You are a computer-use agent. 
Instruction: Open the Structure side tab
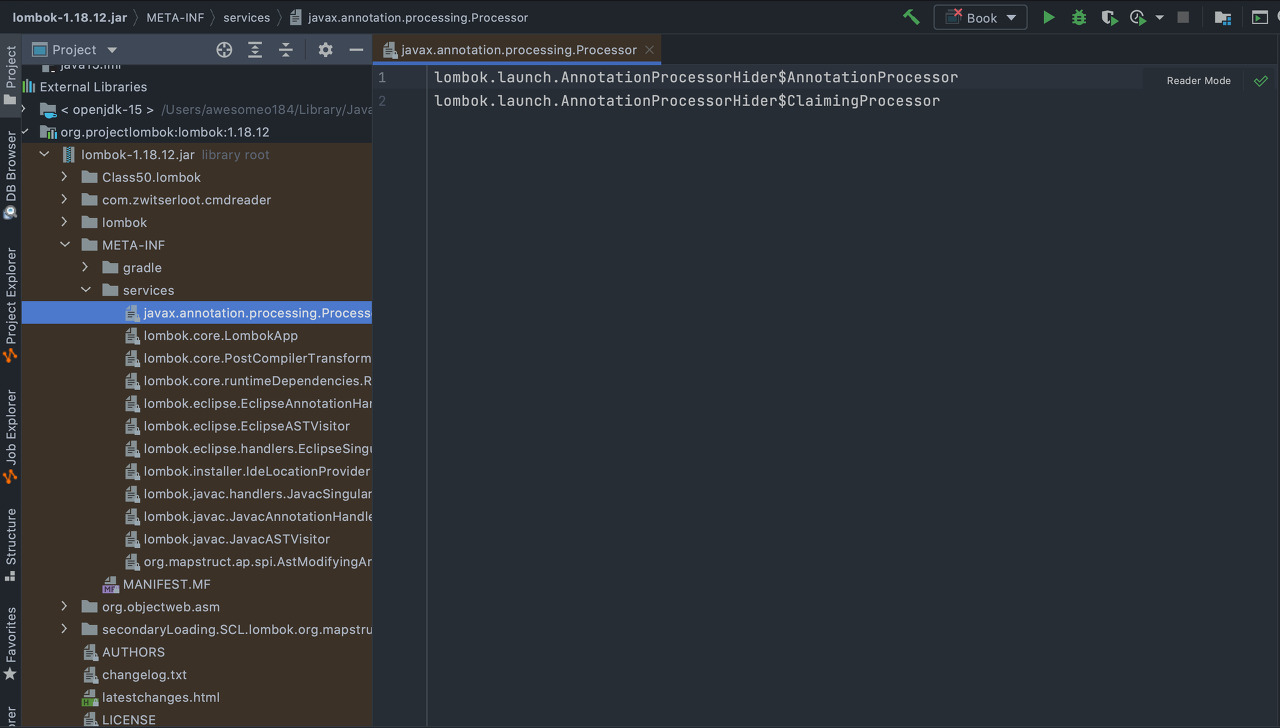(x=10, y=545)
